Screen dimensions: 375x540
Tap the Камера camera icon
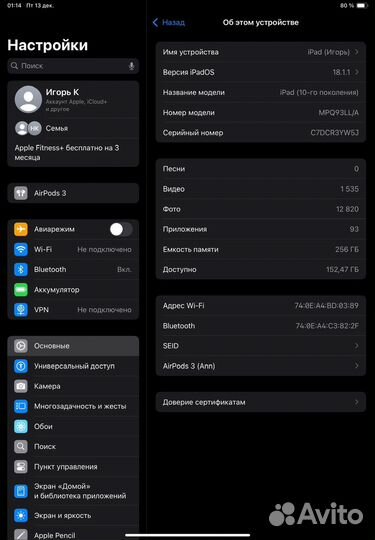21,386
